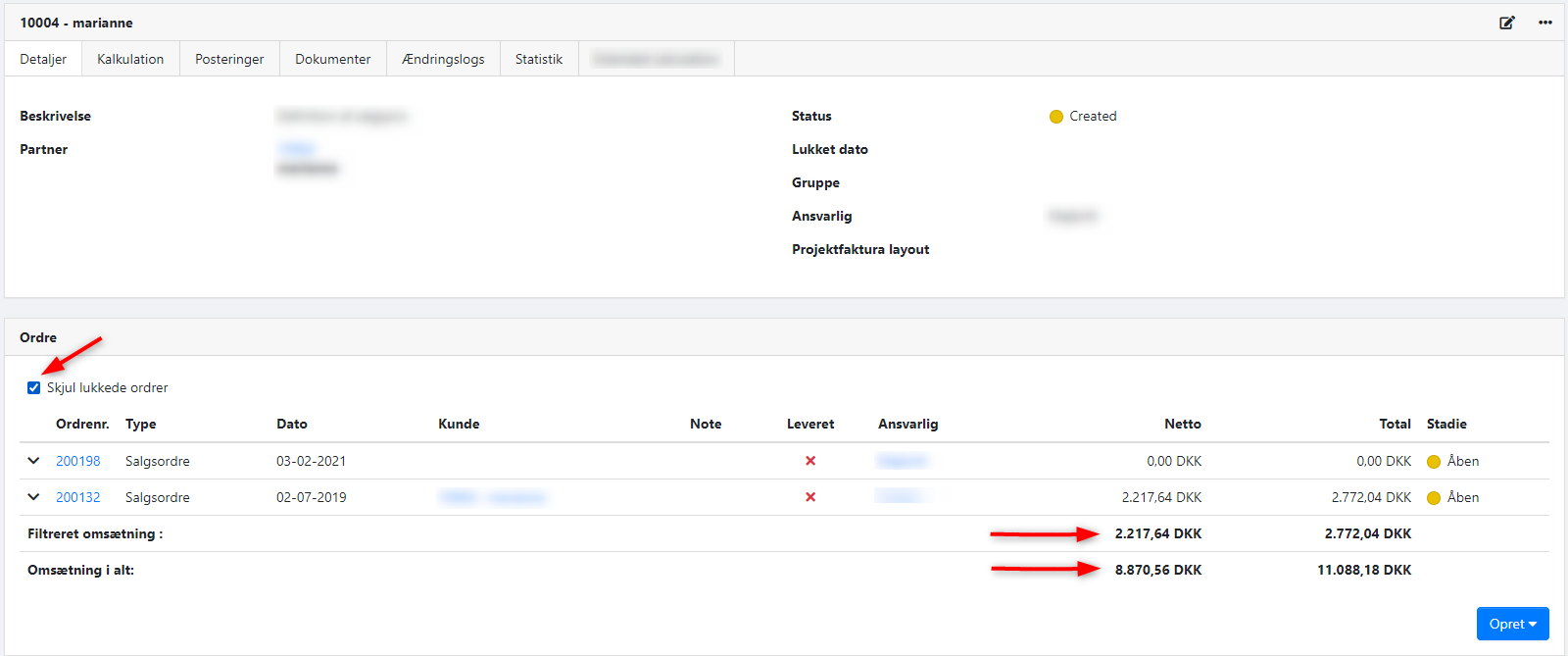Viewport: 1568px width, 656px height.
Task: Click red X delivered icon for order 200198
Action: click(810, 461)
